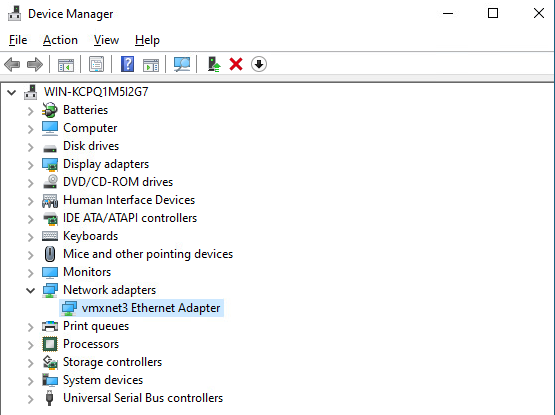Expand the Display adapters category
The height and width of the screenshot is (415, 555).
tap(31, 165)
